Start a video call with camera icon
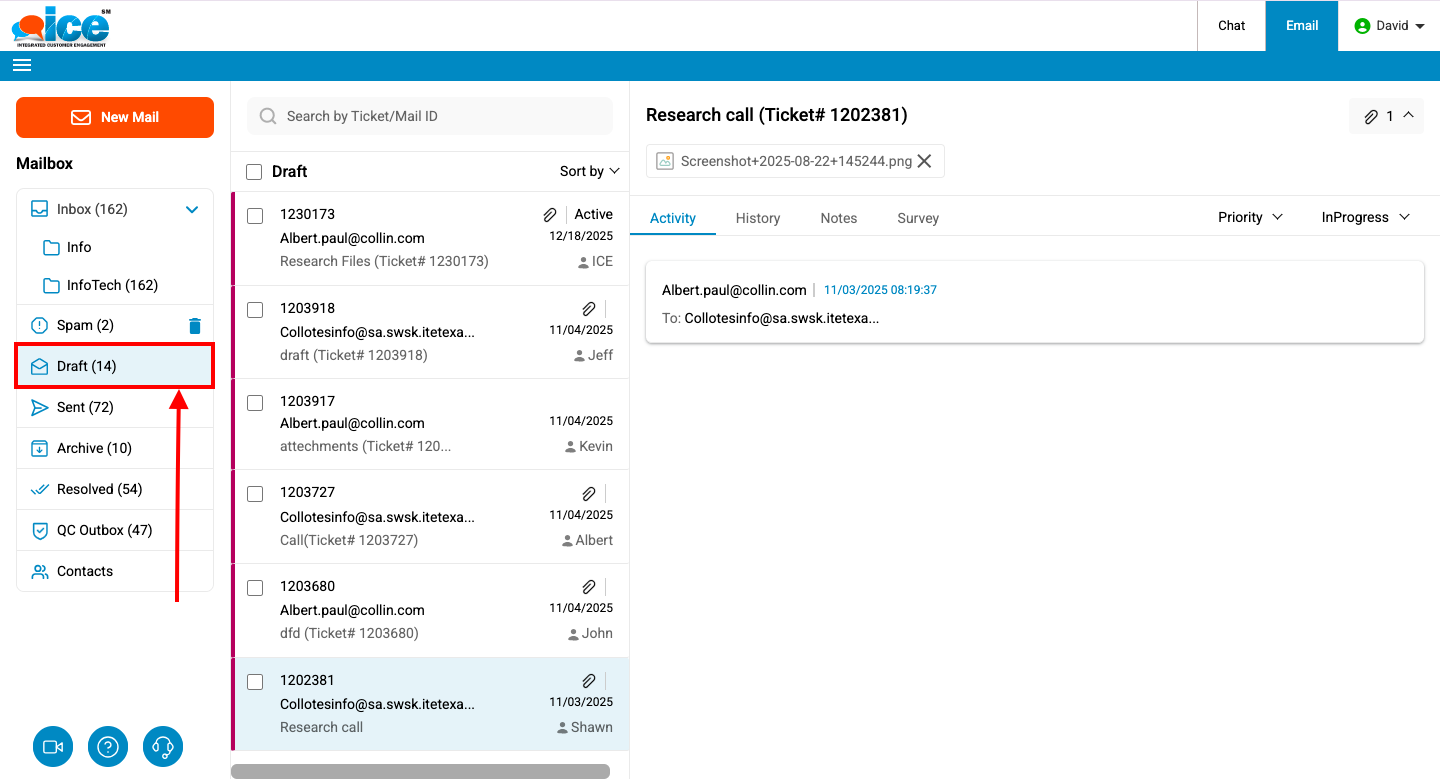Image resolution: width=1440 pixels, height=779 pixels. coord(53,747)
